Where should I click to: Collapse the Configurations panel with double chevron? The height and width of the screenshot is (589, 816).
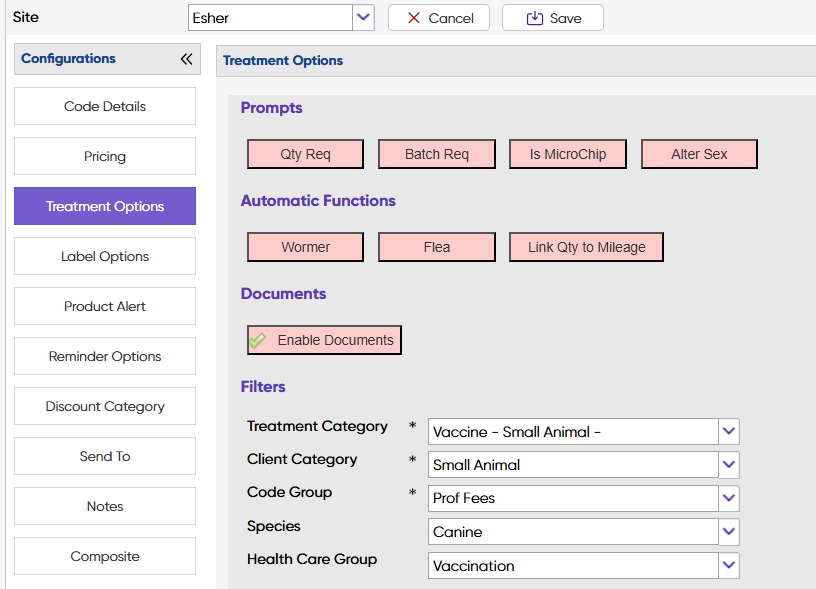tap(186, 59)
